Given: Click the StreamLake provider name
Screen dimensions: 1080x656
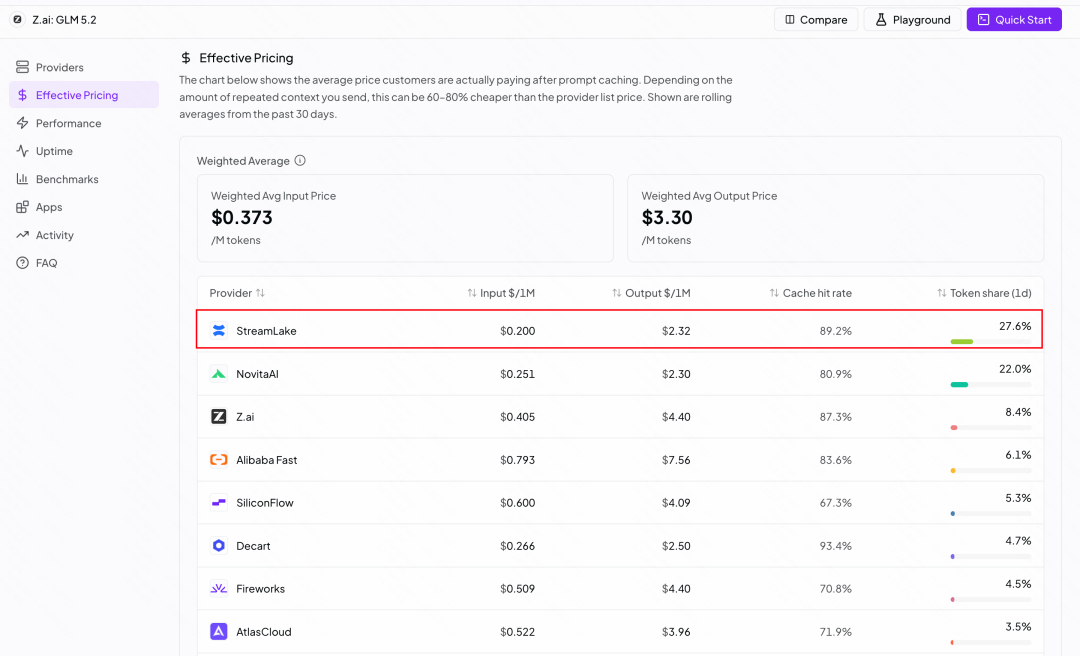Looking at the screenshot, I should pyautogui.click(x=266, y=331).
